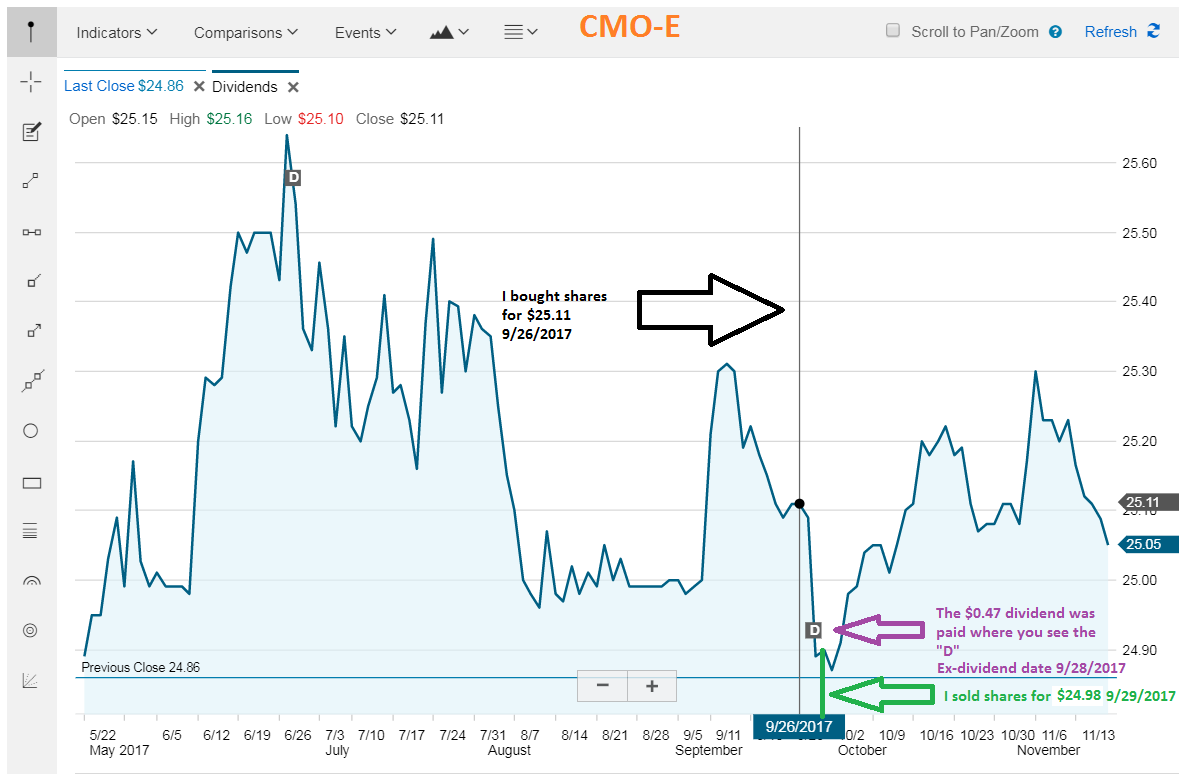Select the Dividends tab label

coord(244,87)
